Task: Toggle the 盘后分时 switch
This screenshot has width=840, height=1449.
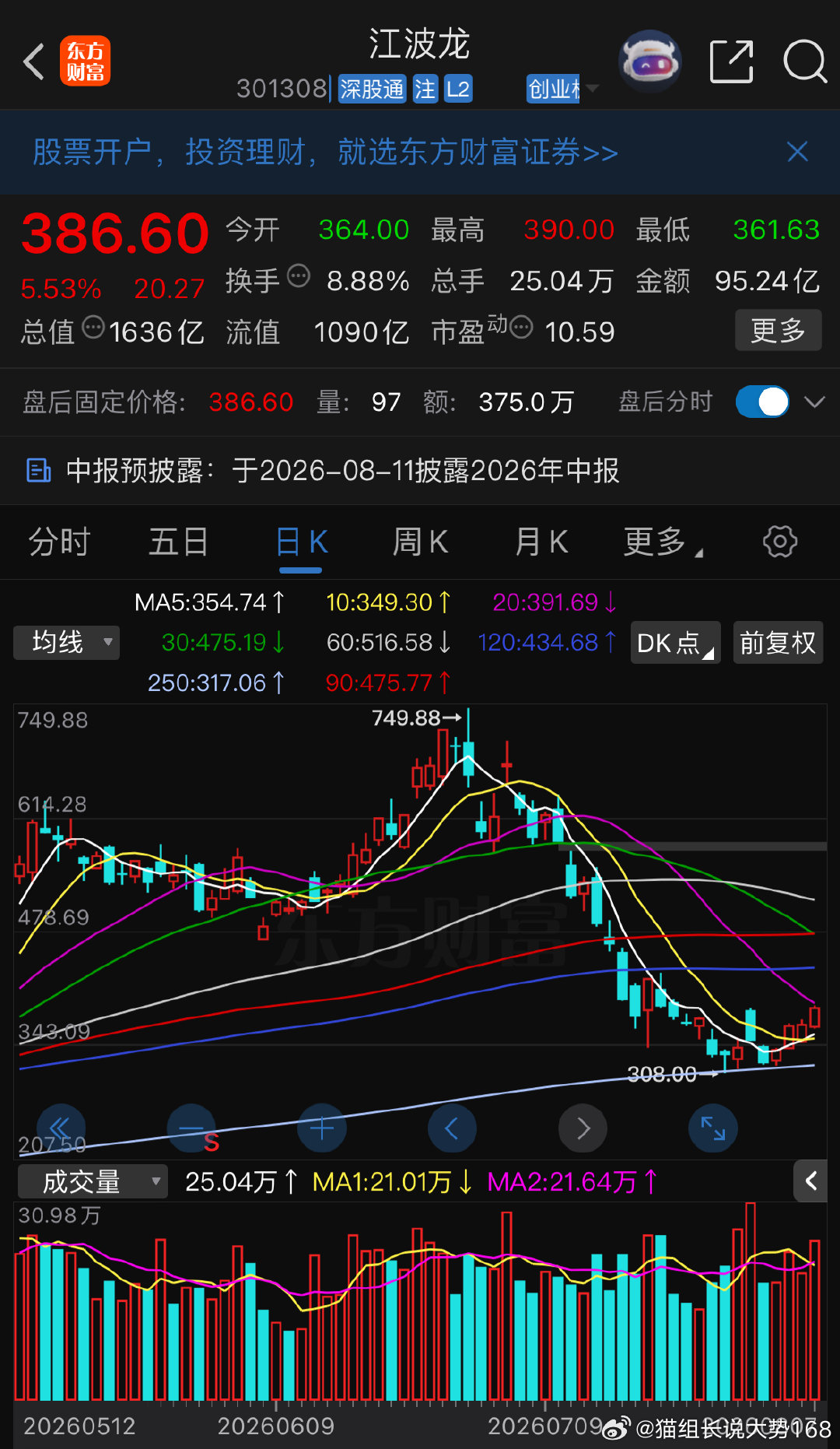Action: [x=762, y=402]
